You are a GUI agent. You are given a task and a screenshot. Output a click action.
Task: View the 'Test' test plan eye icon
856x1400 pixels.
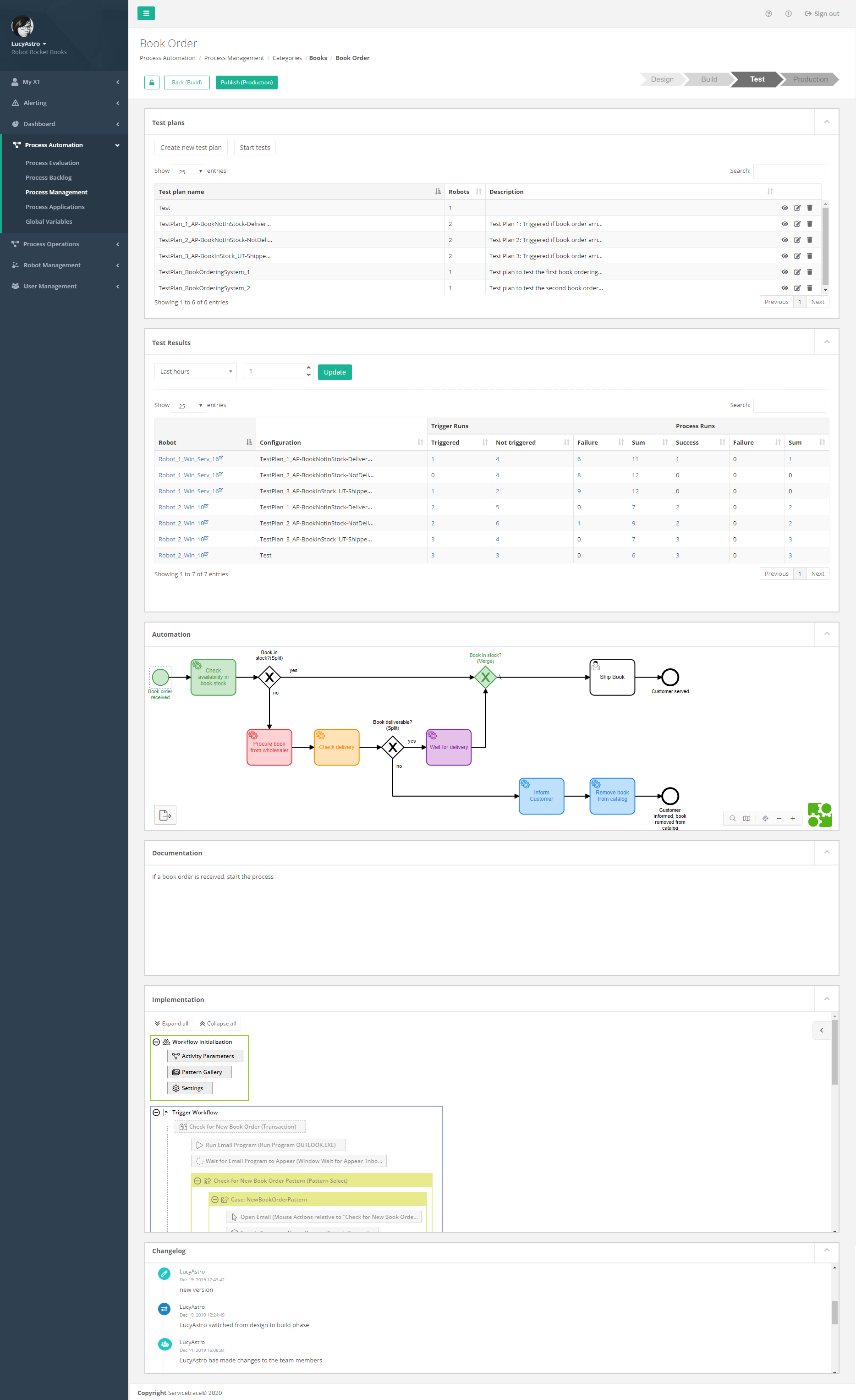(x=785, y=208)
